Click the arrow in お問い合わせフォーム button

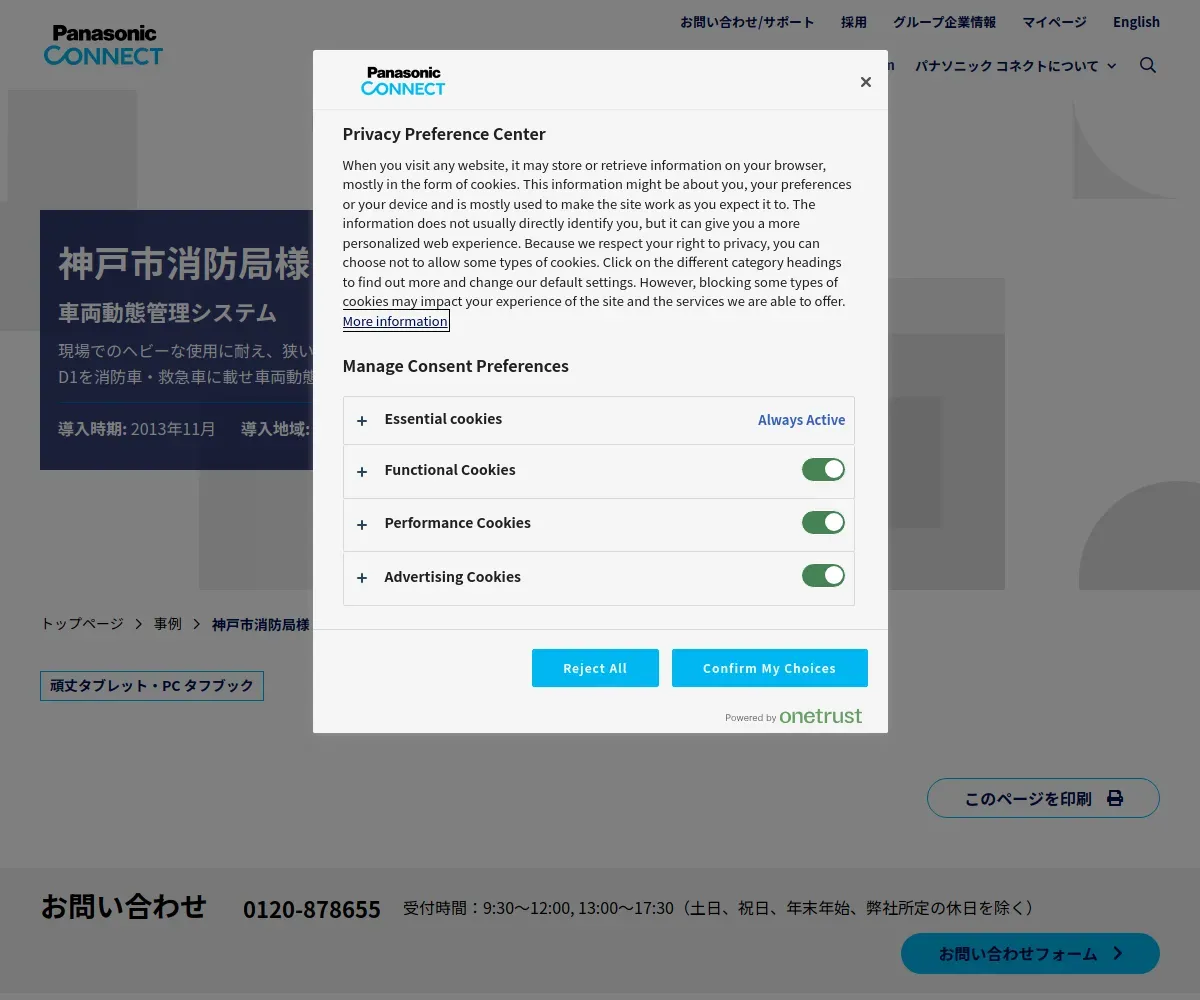[1118, 953]
